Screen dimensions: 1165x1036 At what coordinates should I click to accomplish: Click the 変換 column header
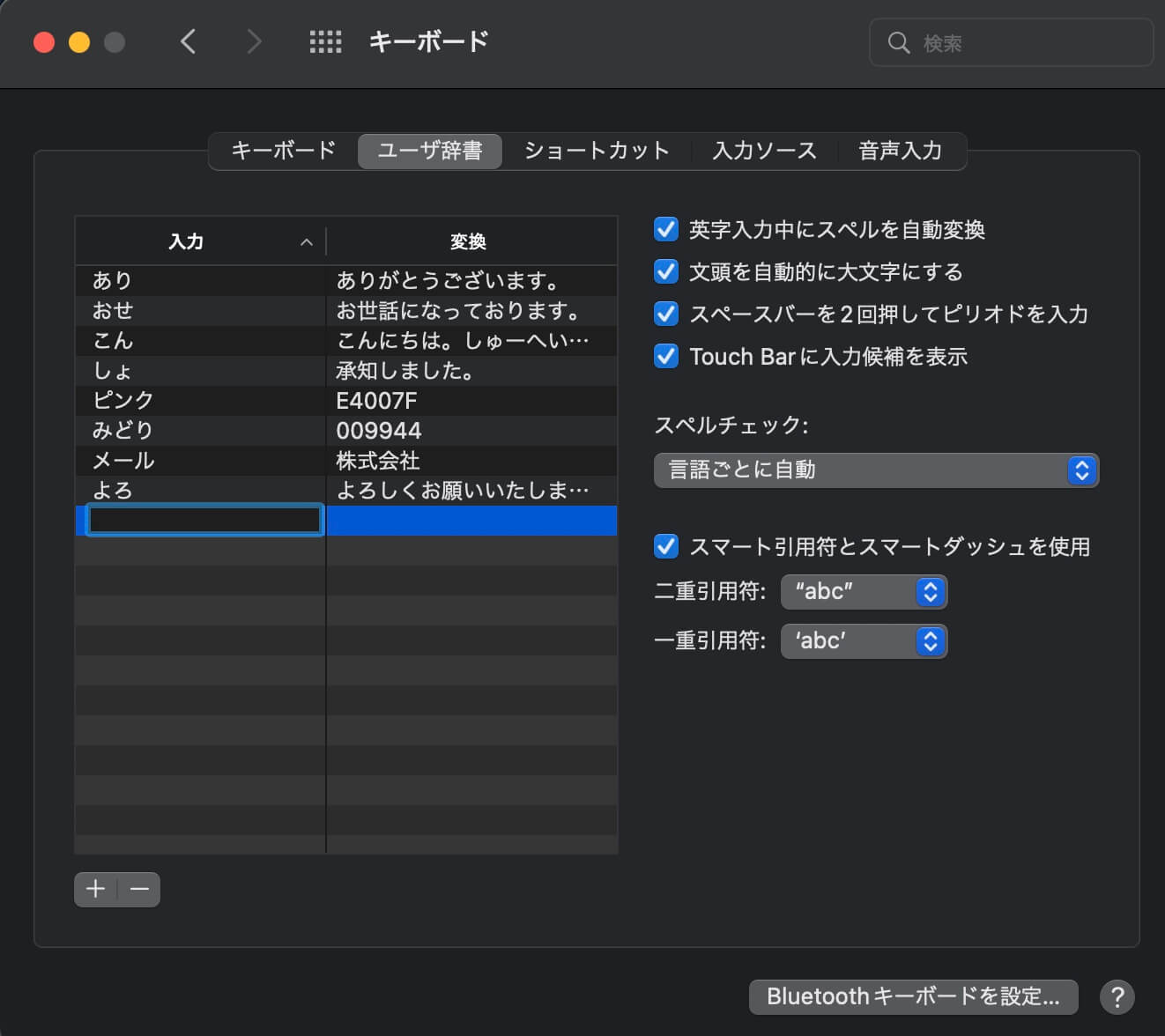pyautogui.click(x=471, y=241)
